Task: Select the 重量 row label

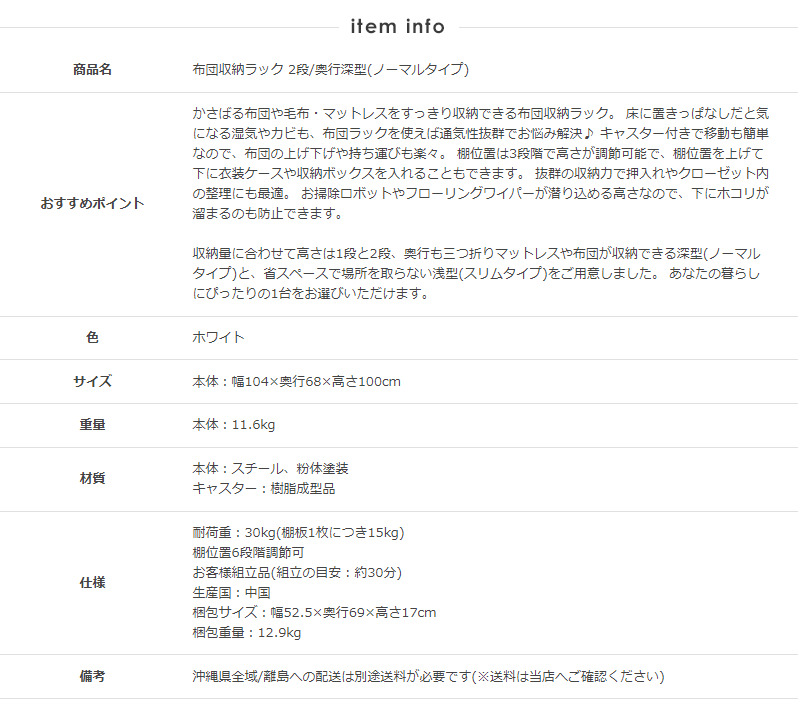Action: coord(92,424)
